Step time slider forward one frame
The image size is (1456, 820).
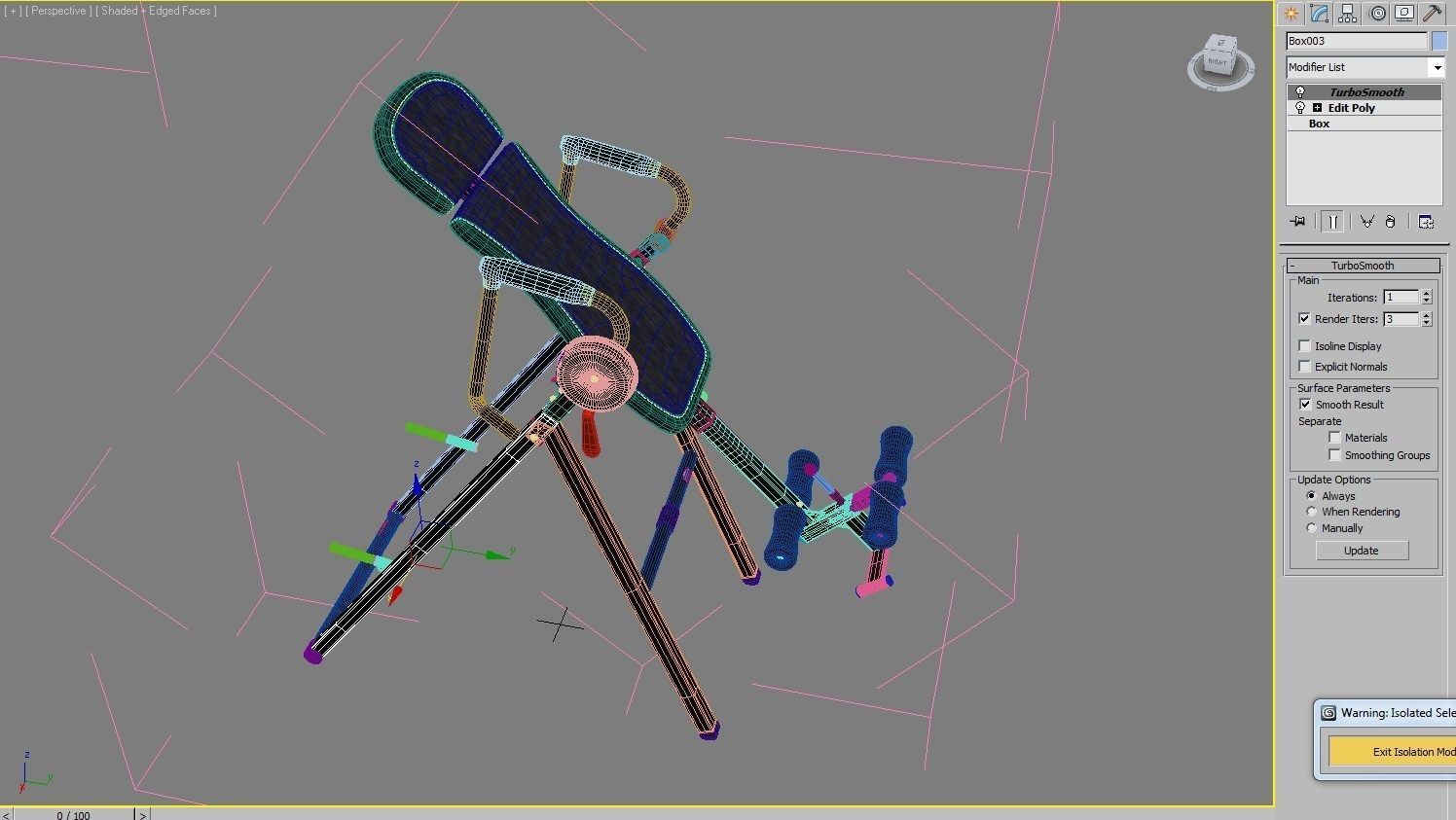click(x=142, y=815)
